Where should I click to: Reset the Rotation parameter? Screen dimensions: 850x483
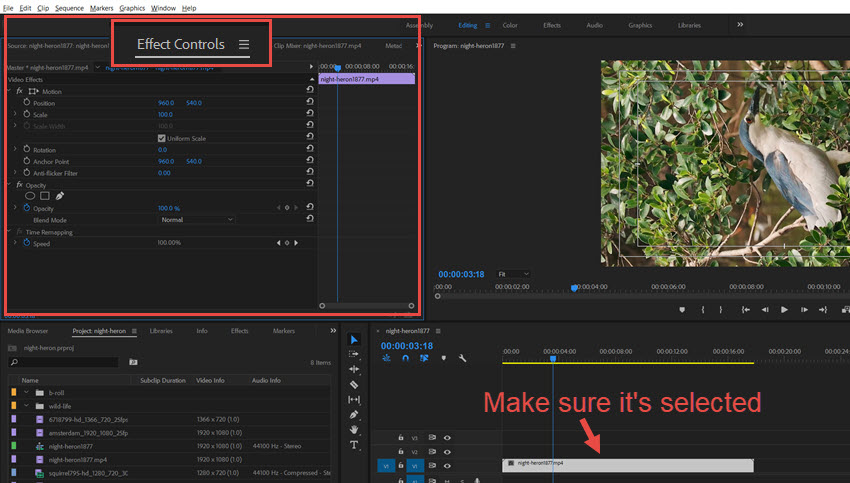[x=310, y=148]
